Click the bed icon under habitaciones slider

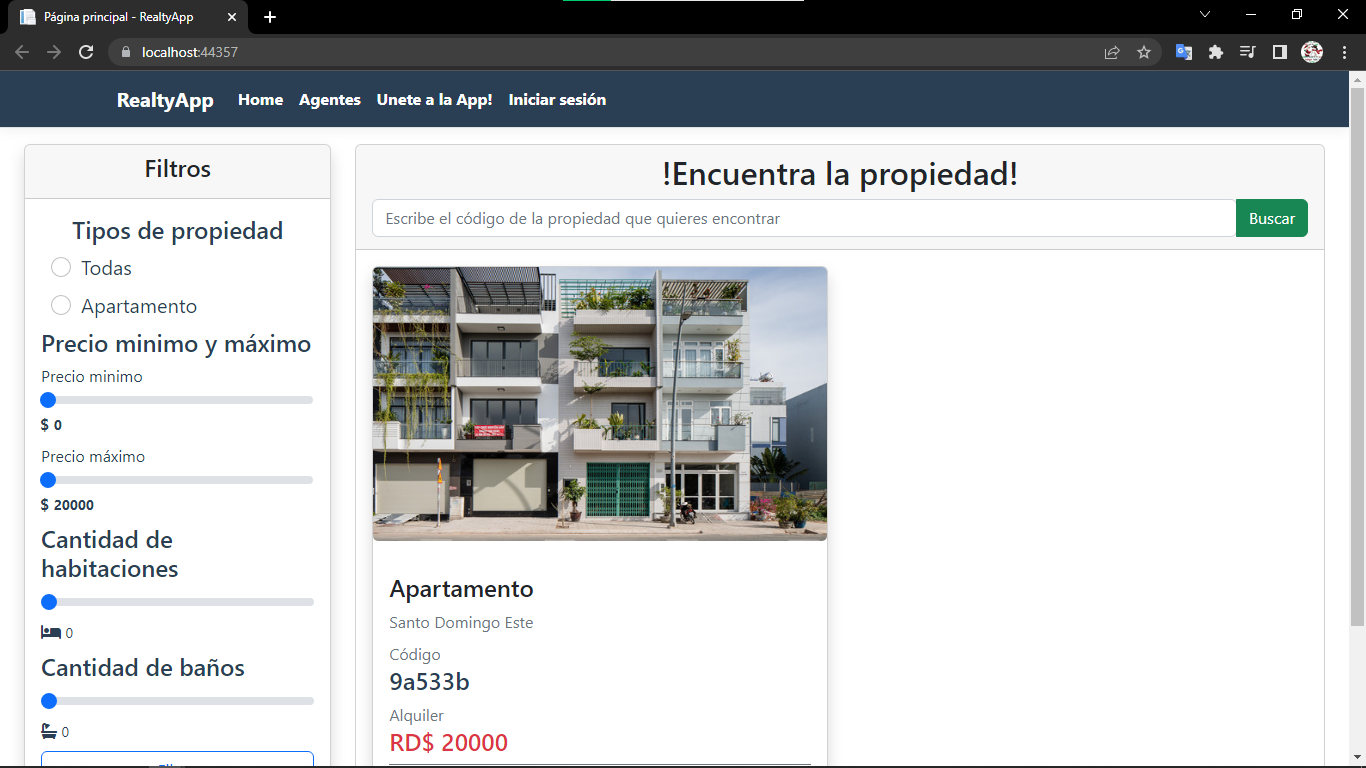(51, 633)
